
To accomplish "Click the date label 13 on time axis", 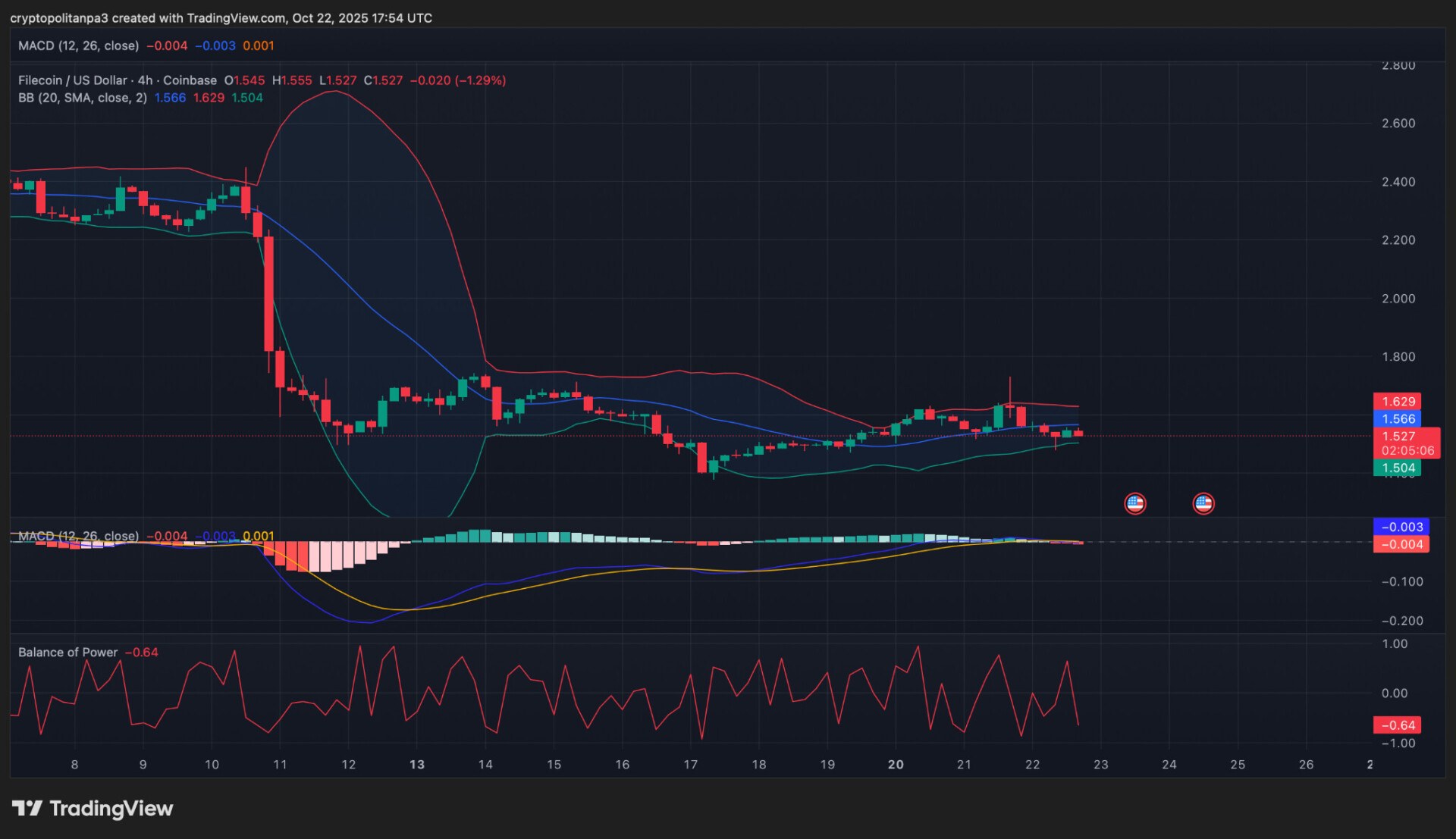I will [416, 765].
